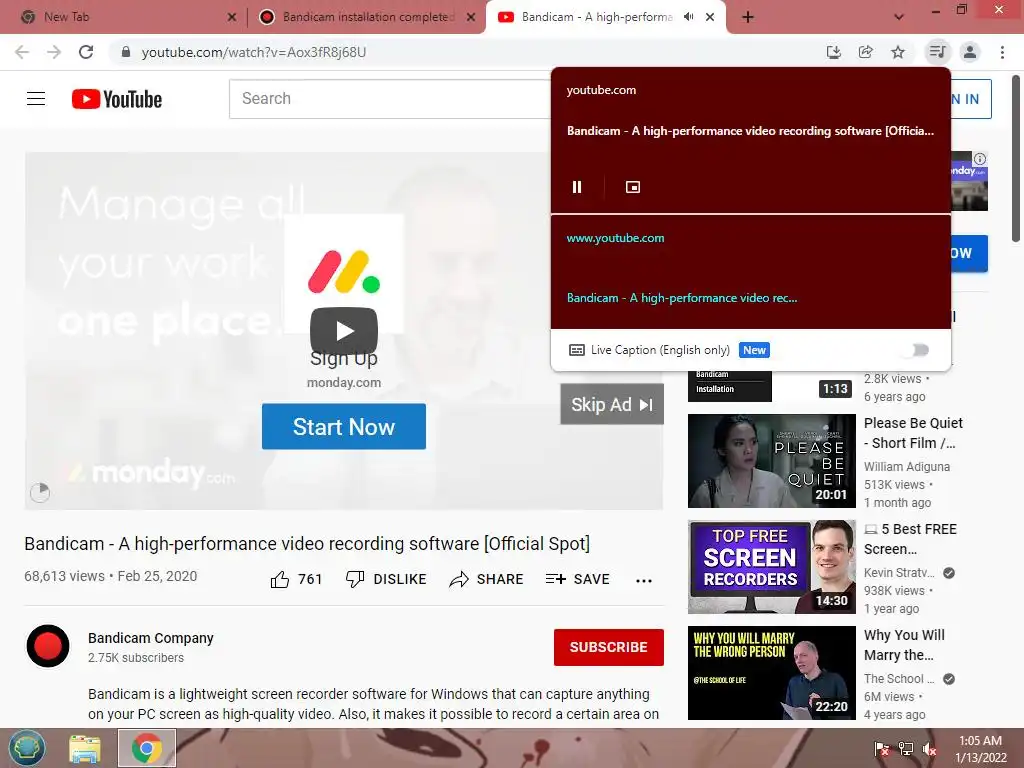This screenshot has width=1024, height=768.
Task: Open YouTube hamburger guide menu
Action: (x=36, y=99)
